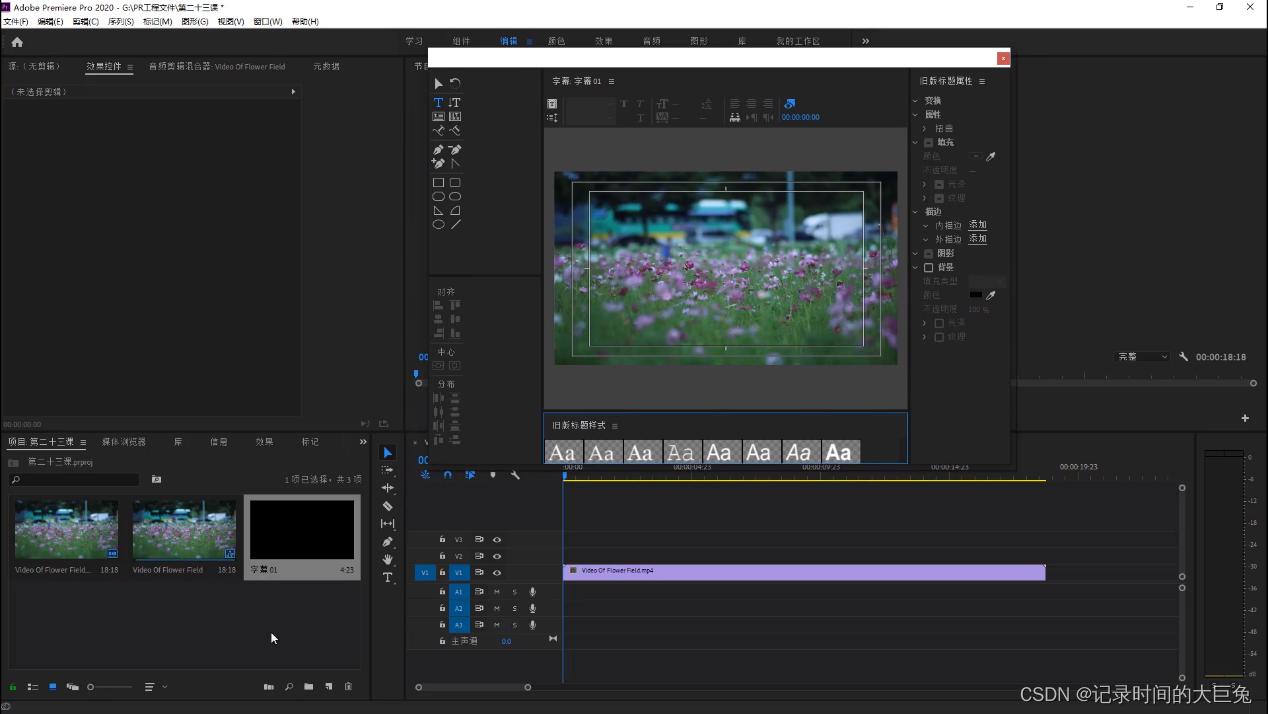Toggle the snap magnet in timeline

coord(448,475)
